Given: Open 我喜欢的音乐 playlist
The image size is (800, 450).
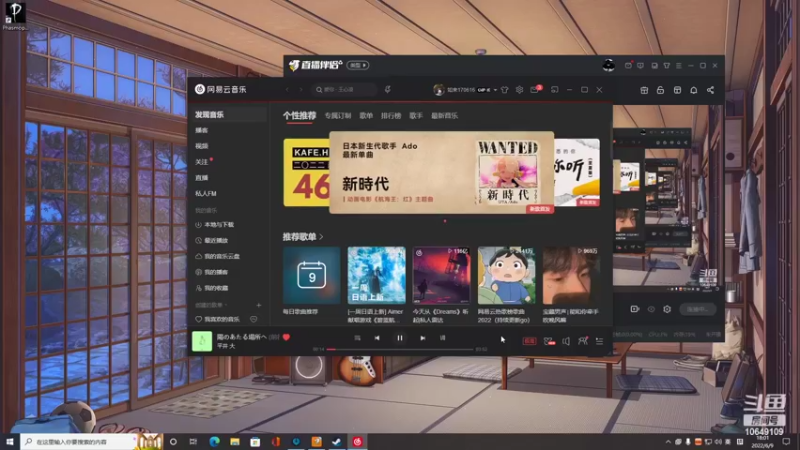Looking at the screenshot, I should tap(218, 319).
